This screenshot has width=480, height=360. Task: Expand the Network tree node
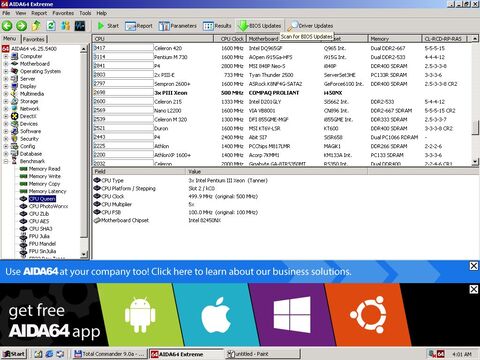[6, 109]
